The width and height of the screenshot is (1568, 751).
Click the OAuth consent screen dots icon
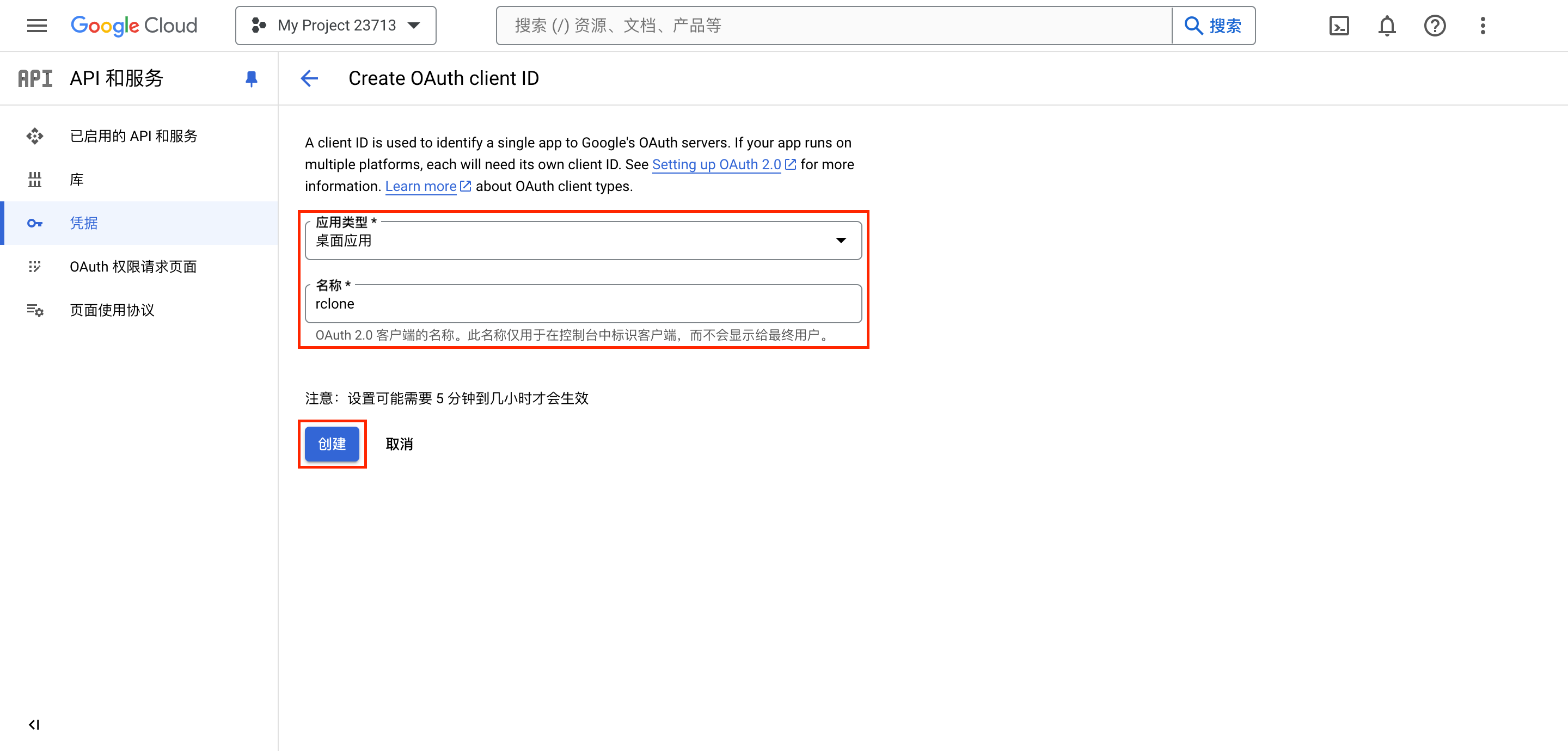[x=35, y=267]
